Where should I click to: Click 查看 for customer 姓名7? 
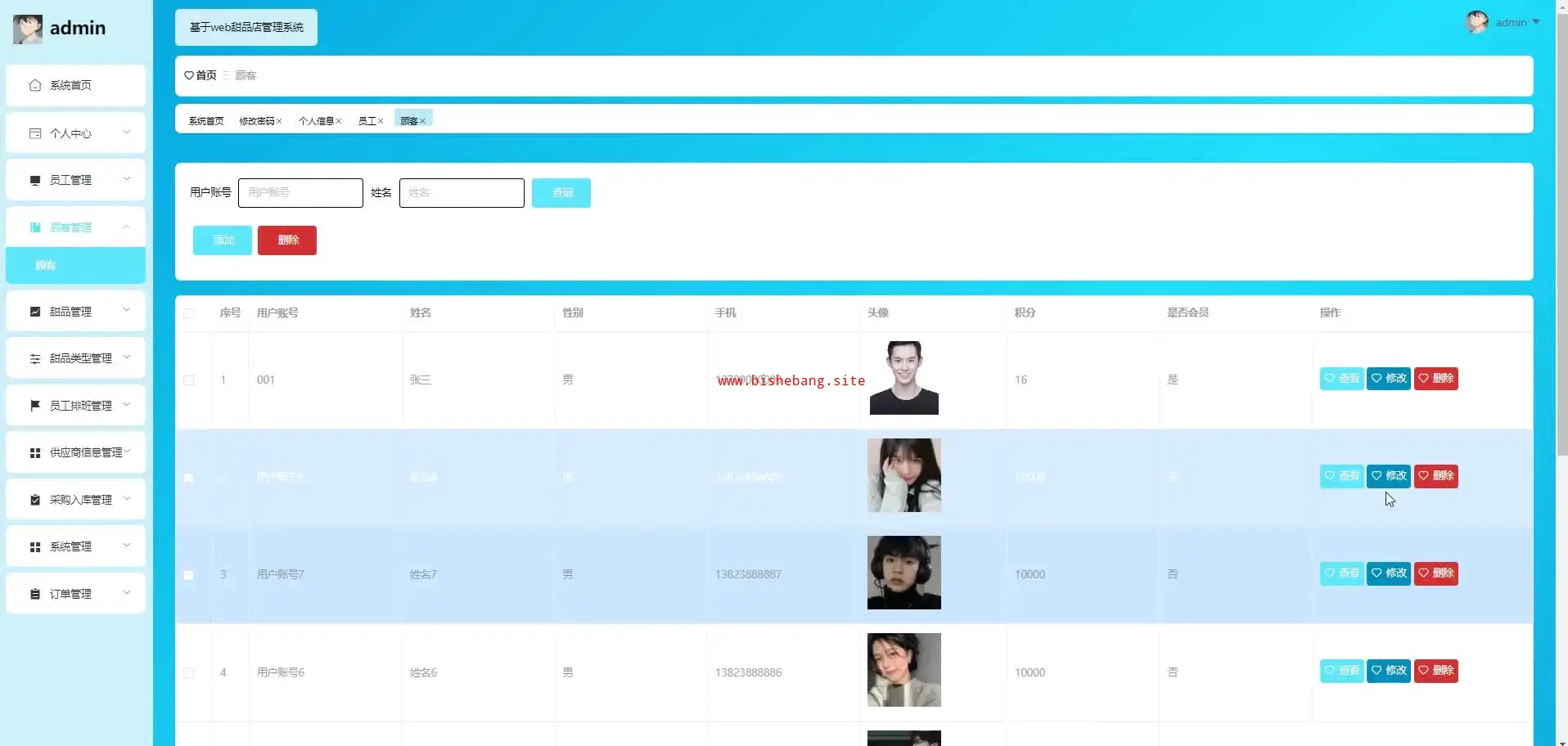click(1342, 573)
